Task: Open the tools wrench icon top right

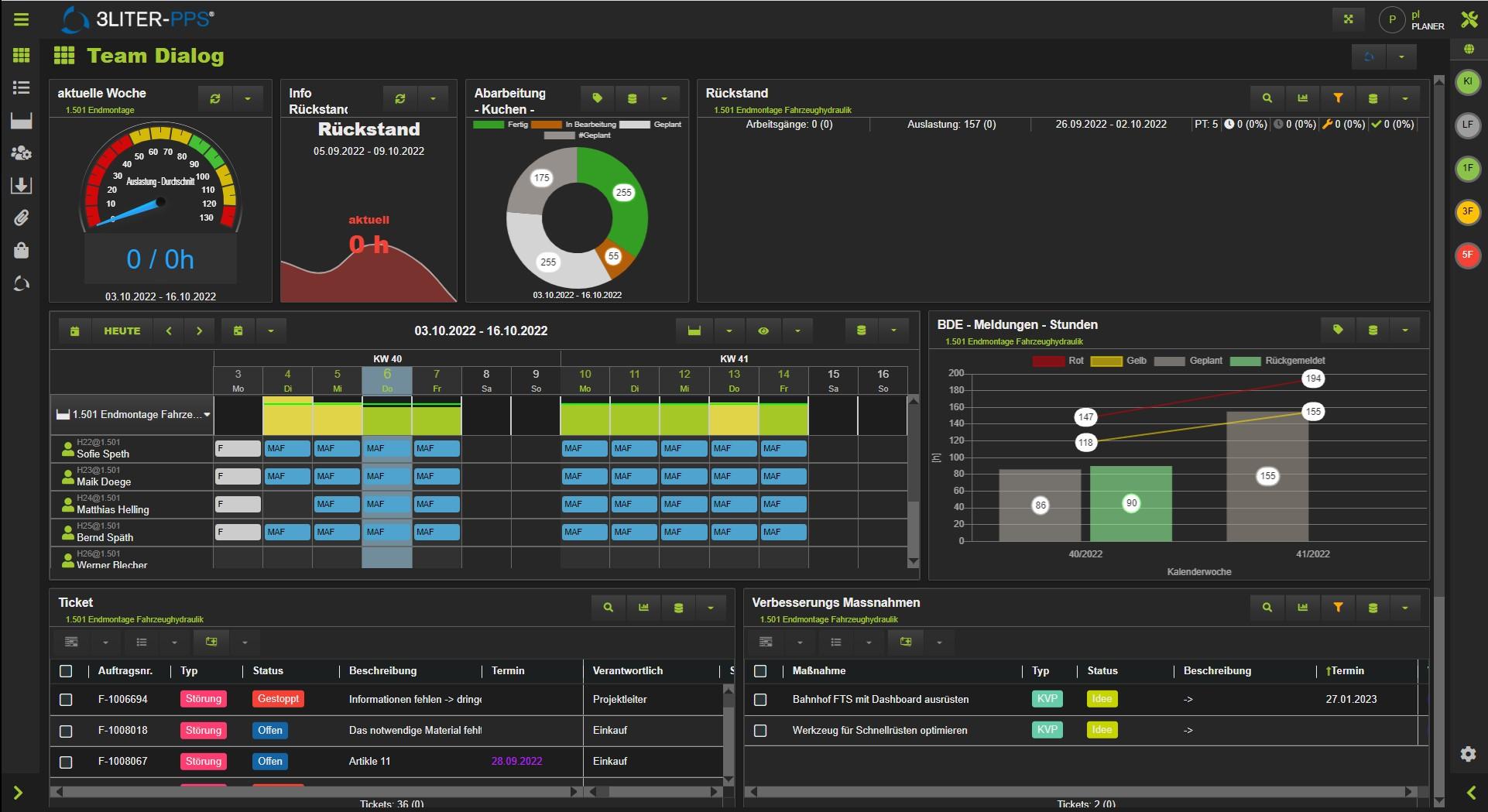Action: click(1469, 19)
